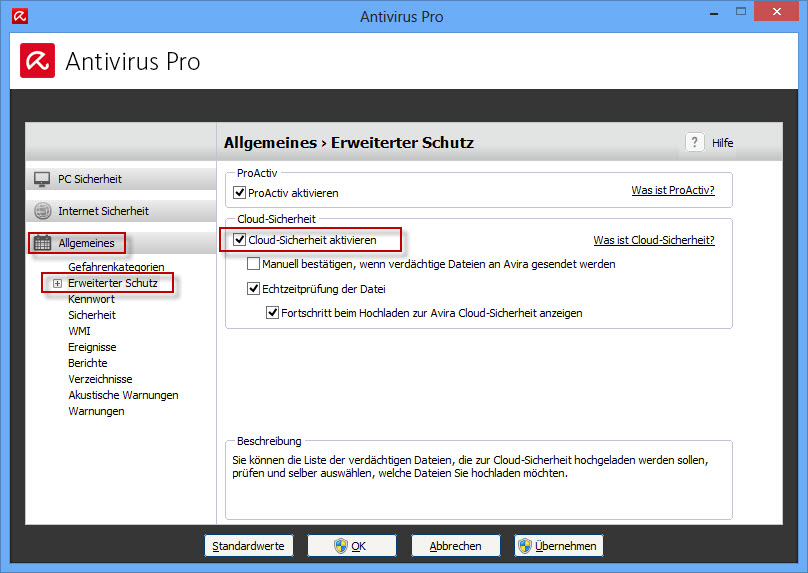
Task: Open Akustische Warnungen settings
Action: [123, 395]
